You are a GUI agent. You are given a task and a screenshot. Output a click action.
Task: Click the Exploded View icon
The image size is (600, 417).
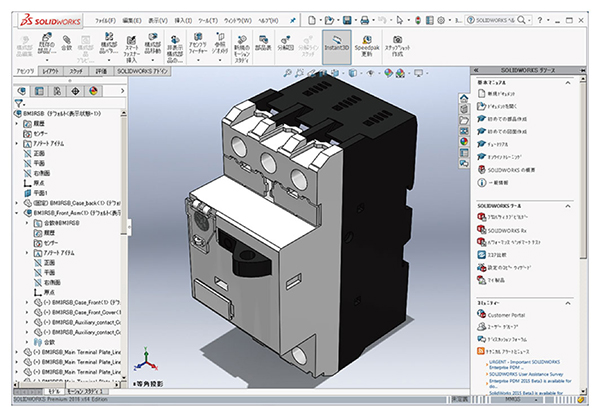(x=285, y=42)
